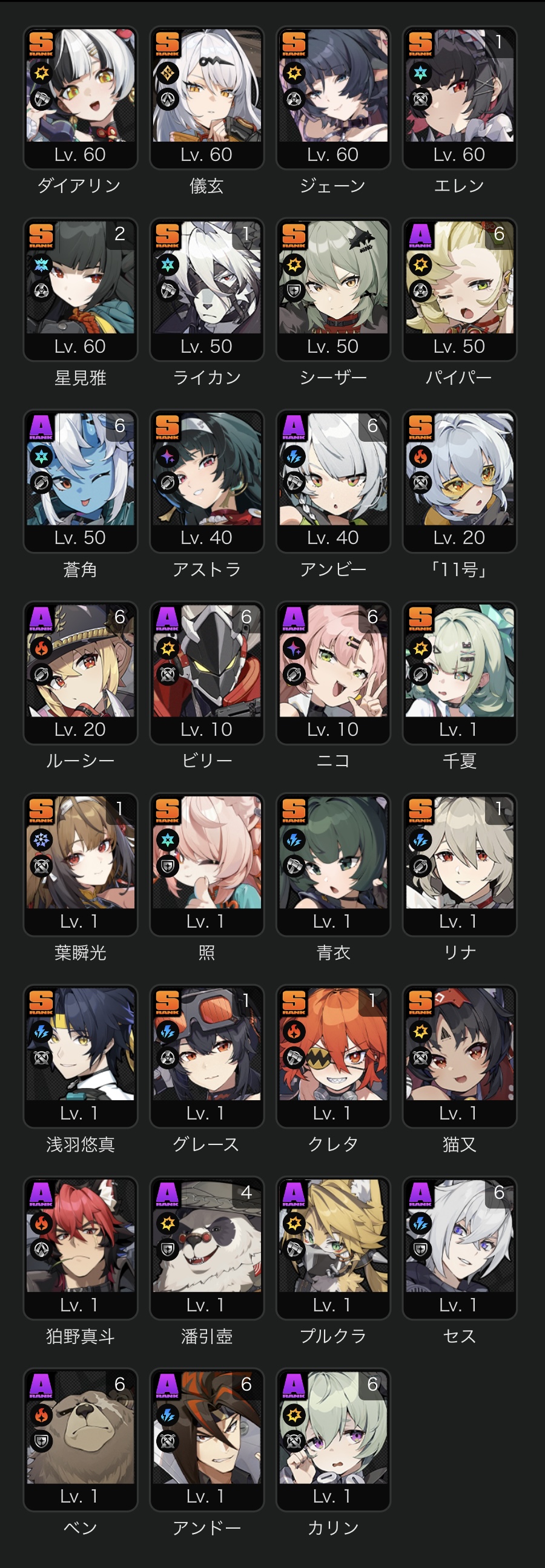The image size is (545, 1568).
Task: Click the number 4 badge on 潘引壺
Action: [246, 1192]
